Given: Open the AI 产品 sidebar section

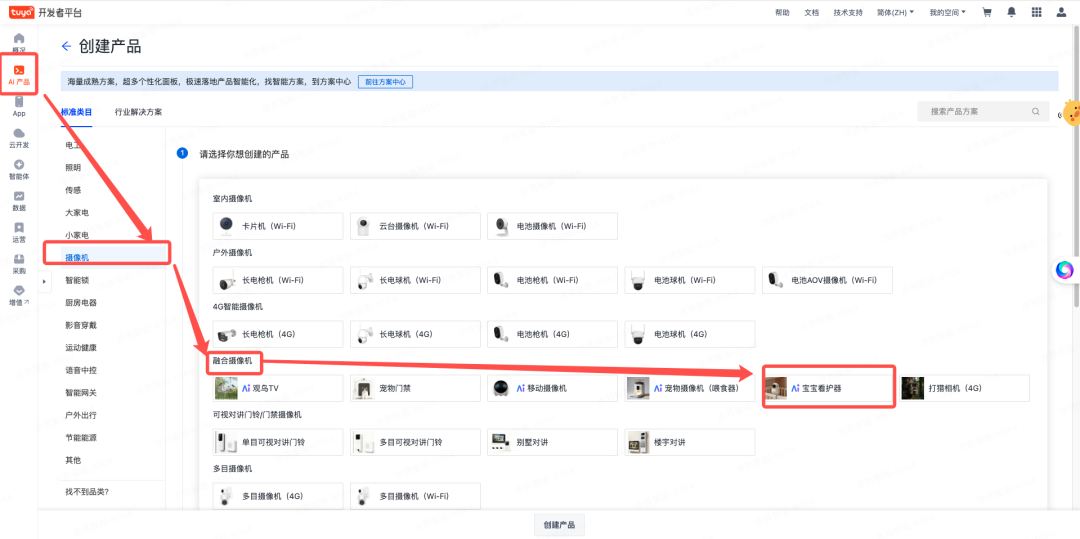Looking at the screenshot, I should pos(19,74).
